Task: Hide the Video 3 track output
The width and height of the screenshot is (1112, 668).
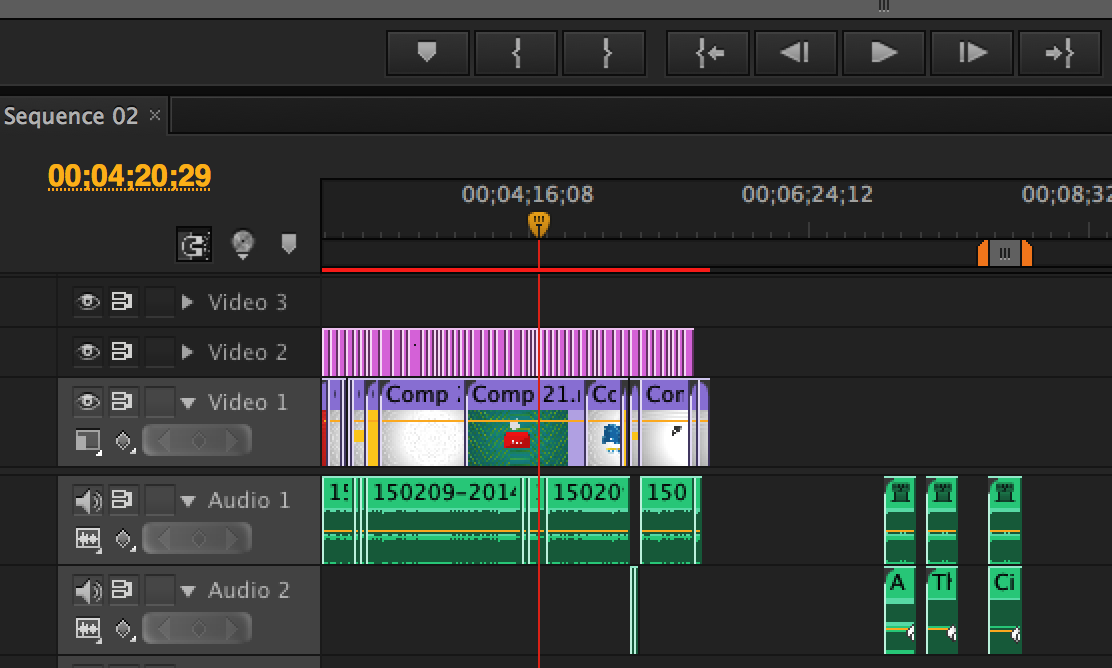Action: (x=89, y=302)
